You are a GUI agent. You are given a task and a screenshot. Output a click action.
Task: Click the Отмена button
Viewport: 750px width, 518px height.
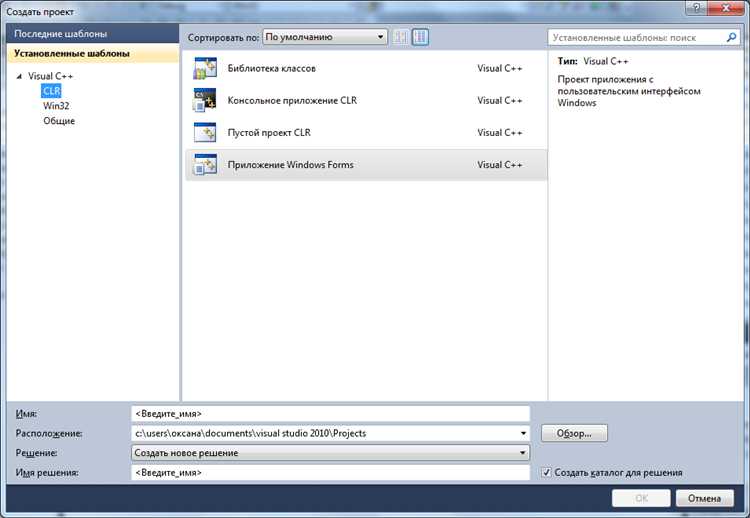point(704,498)
